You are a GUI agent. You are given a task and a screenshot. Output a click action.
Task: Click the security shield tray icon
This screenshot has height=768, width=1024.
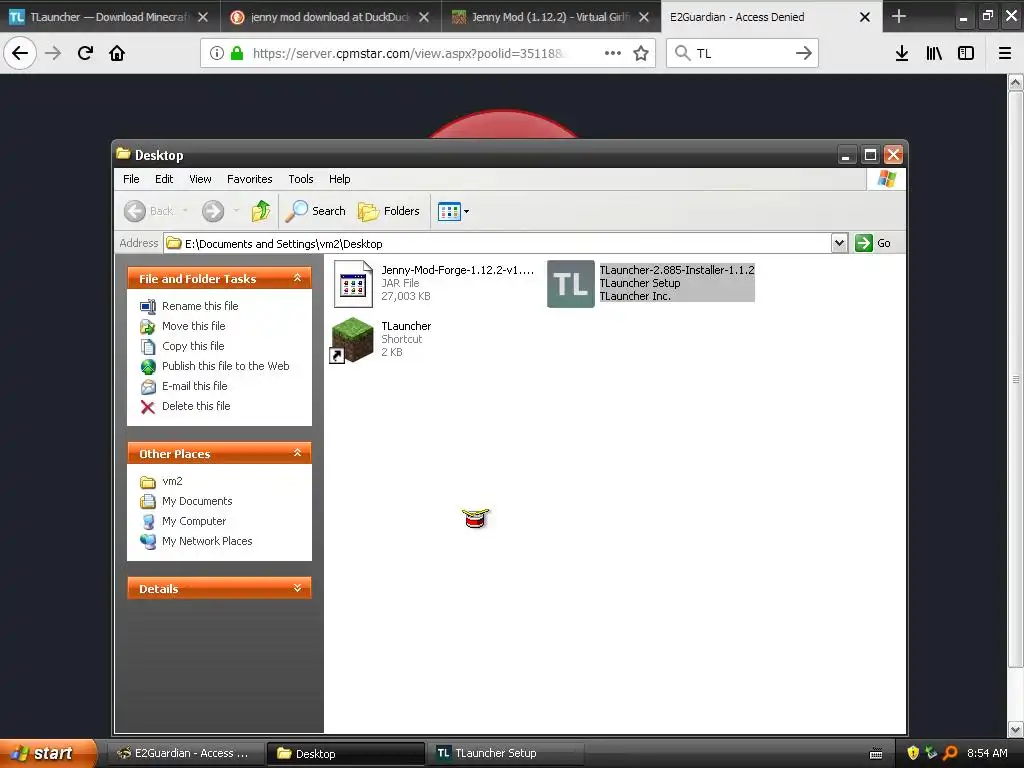pos(913,753)
